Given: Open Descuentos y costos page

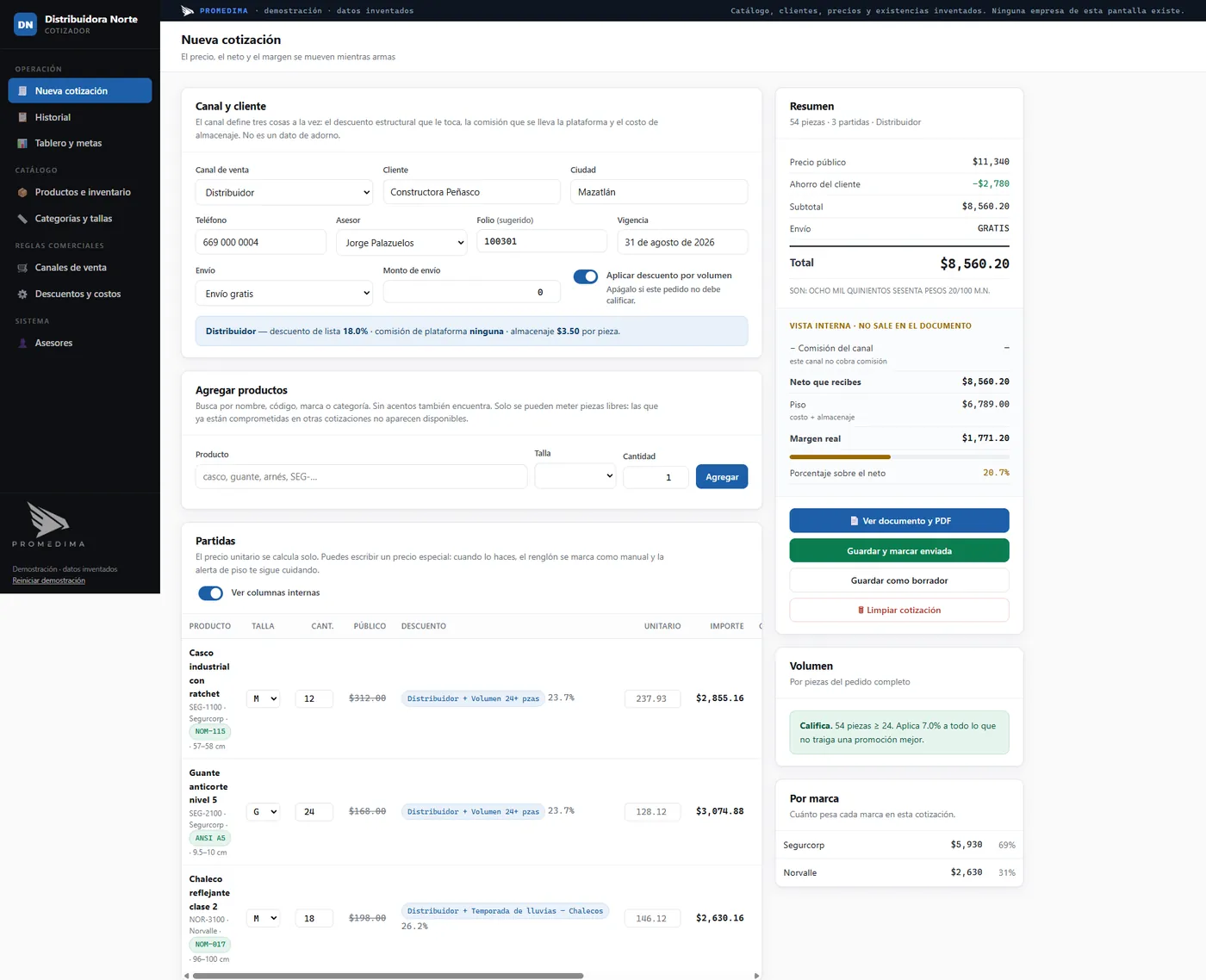Looking at the screenshot, I should [x=80, y=294].
